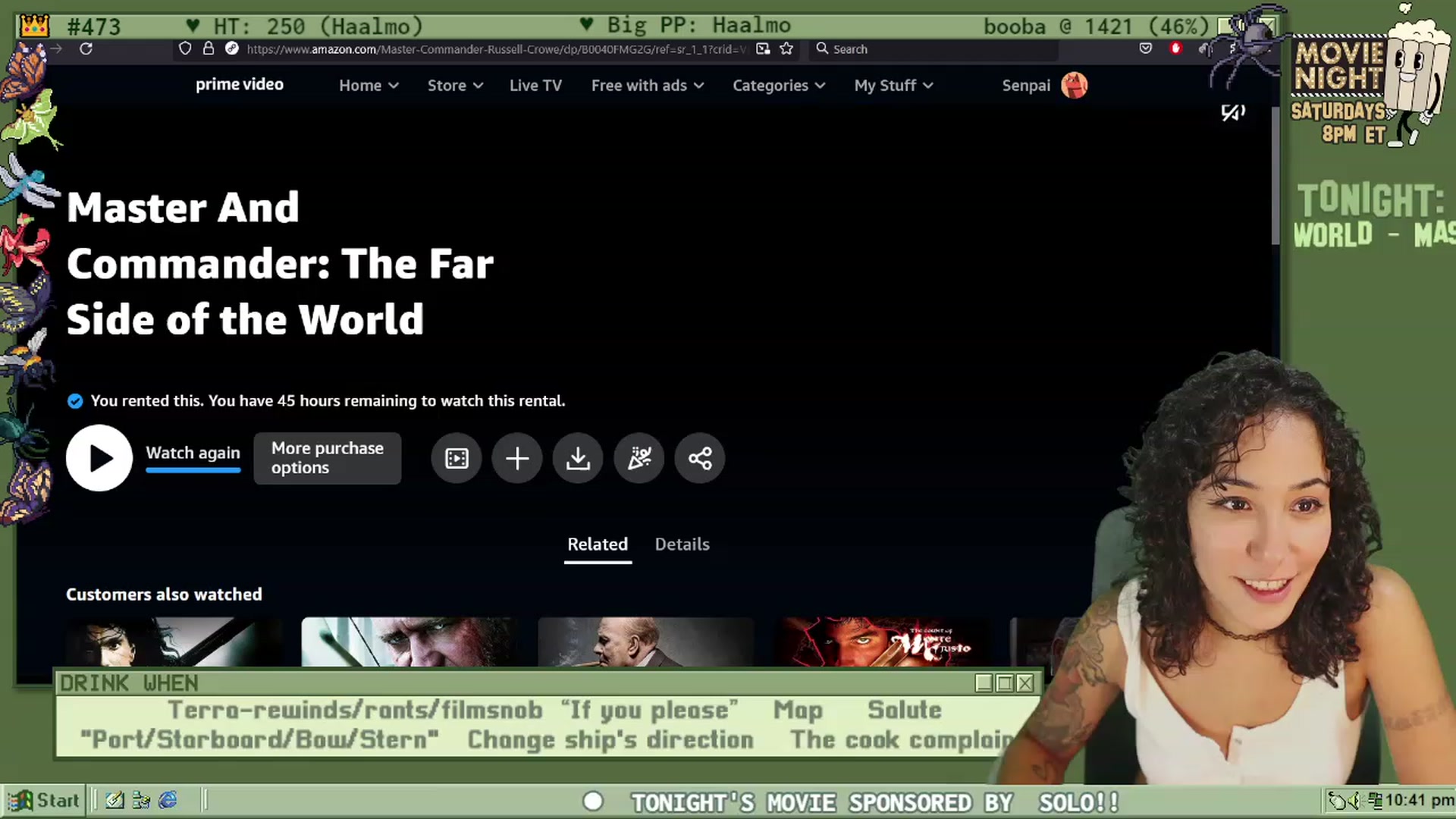Unmute the muted speaker icon on the page
Screen dimensions: 1456x819
coord(1233,113)
